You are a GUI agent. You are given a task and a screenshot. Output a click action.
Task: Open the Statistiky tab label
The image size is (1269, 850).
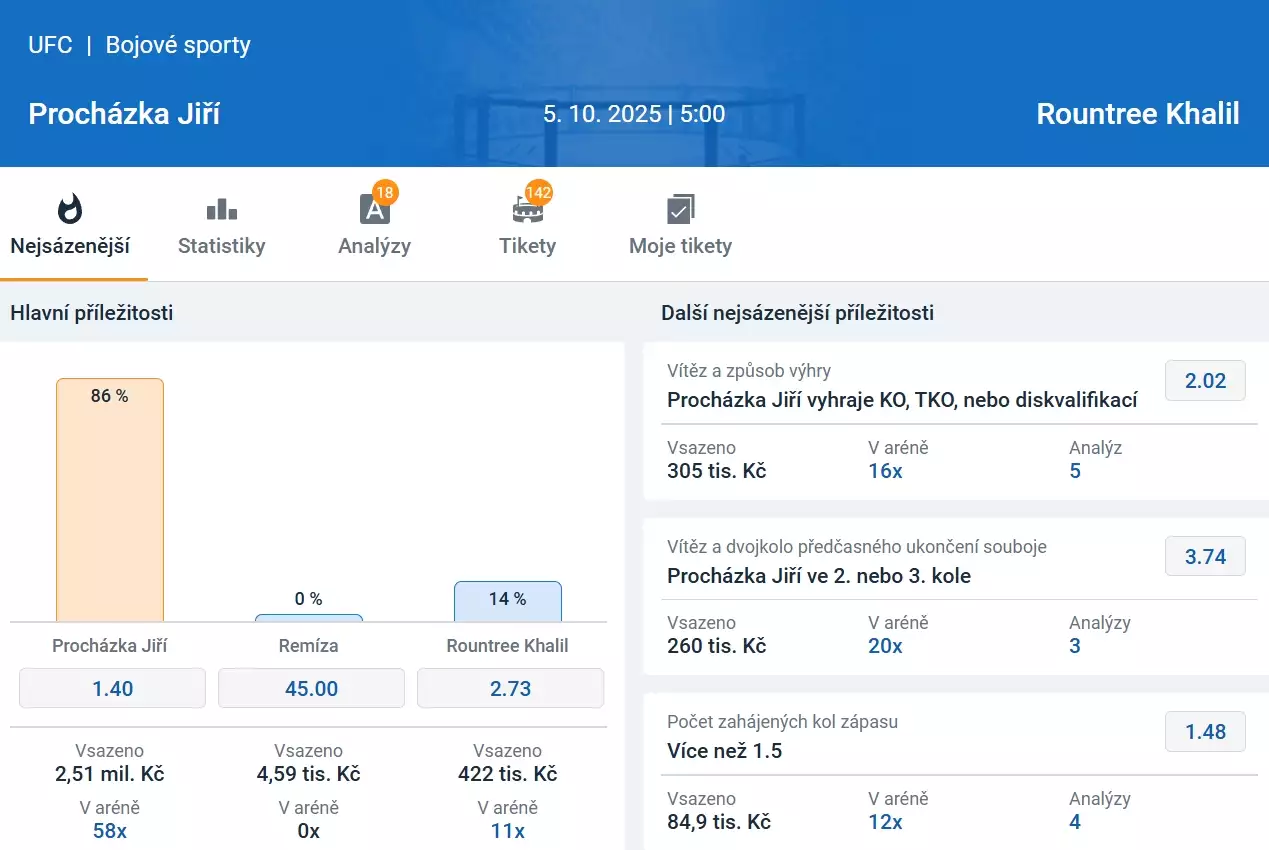221,246
